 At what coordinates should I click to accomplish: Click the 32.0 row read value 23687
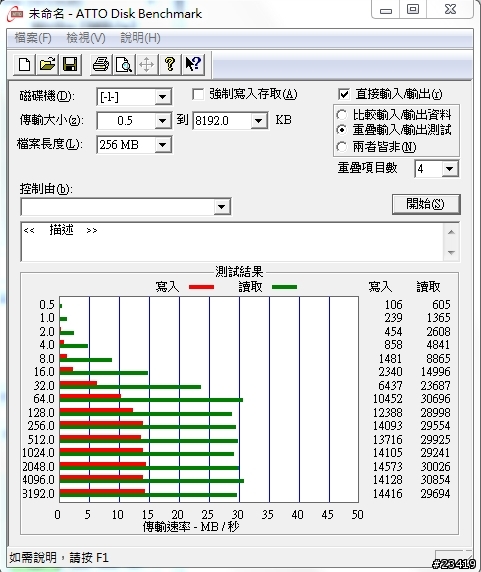click(x=435, y=386)
